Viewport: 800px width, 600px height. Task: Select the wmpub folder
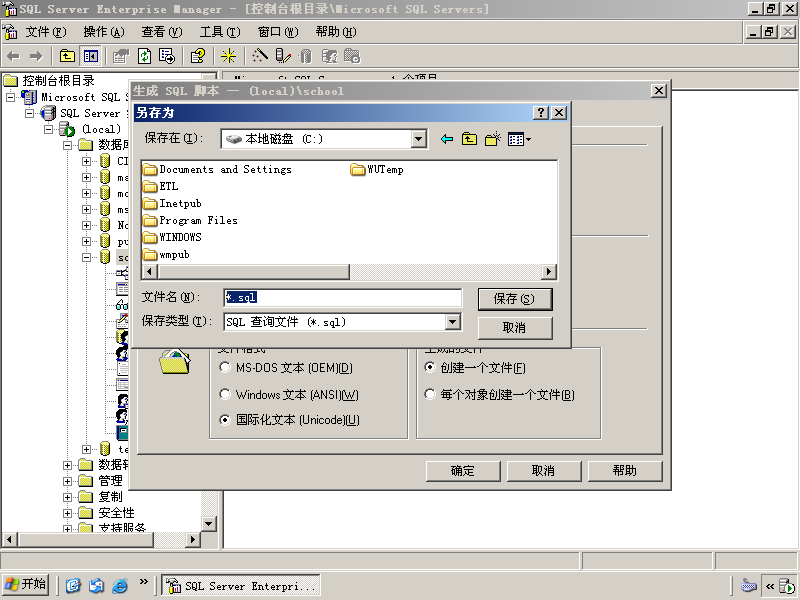[166, 254]
